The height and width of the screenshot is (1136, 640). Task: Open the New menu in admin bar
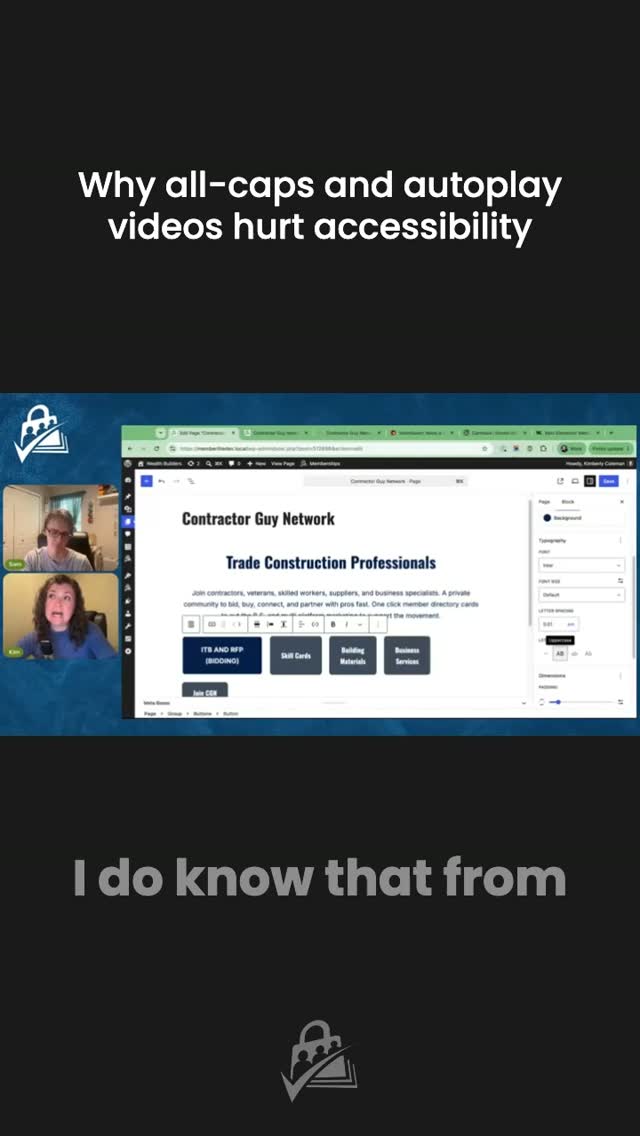click(x=257, y=463)
